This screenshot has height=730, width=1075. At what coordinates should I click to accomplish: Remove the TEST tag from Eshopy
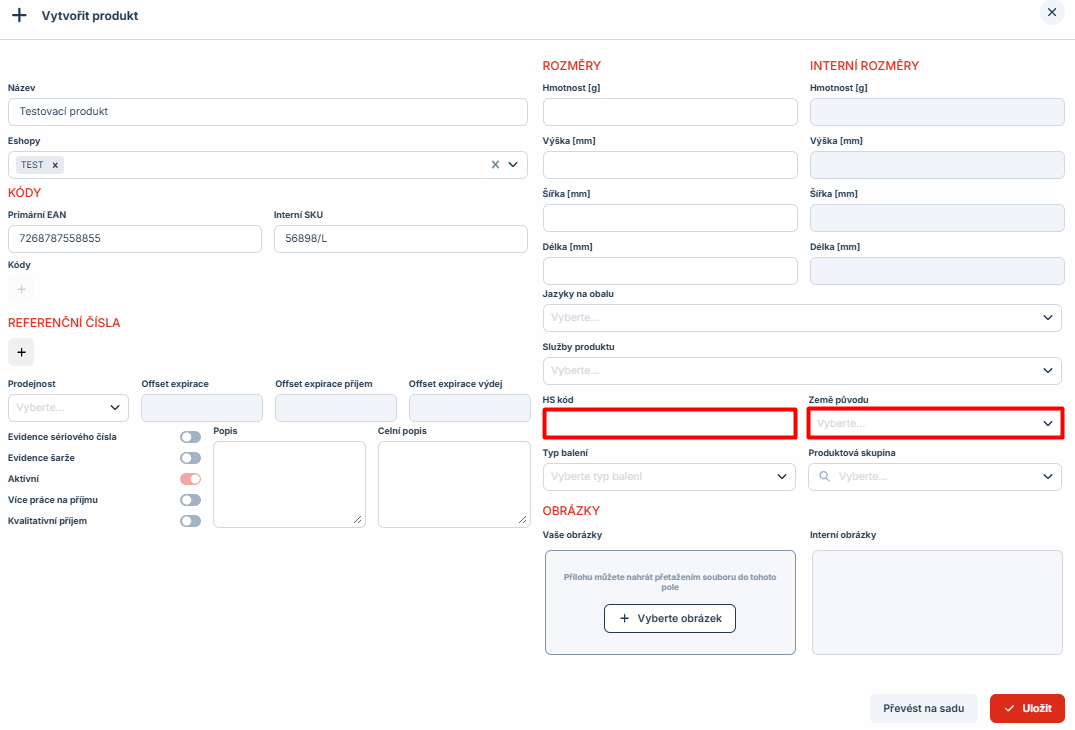pyautogui.click(x=55, y=165)
